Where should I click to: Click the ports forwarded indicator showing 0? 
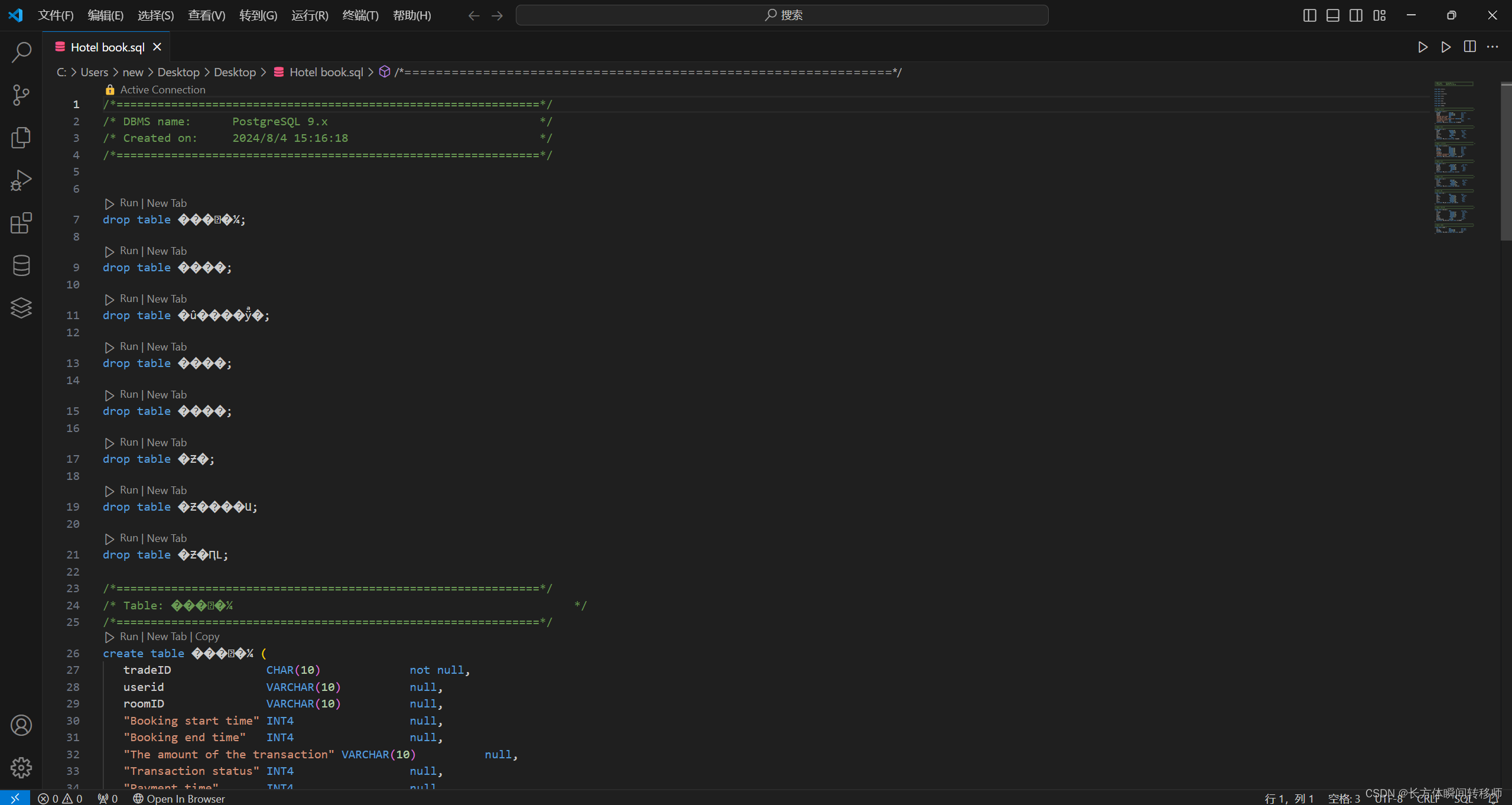pos(108,798)
